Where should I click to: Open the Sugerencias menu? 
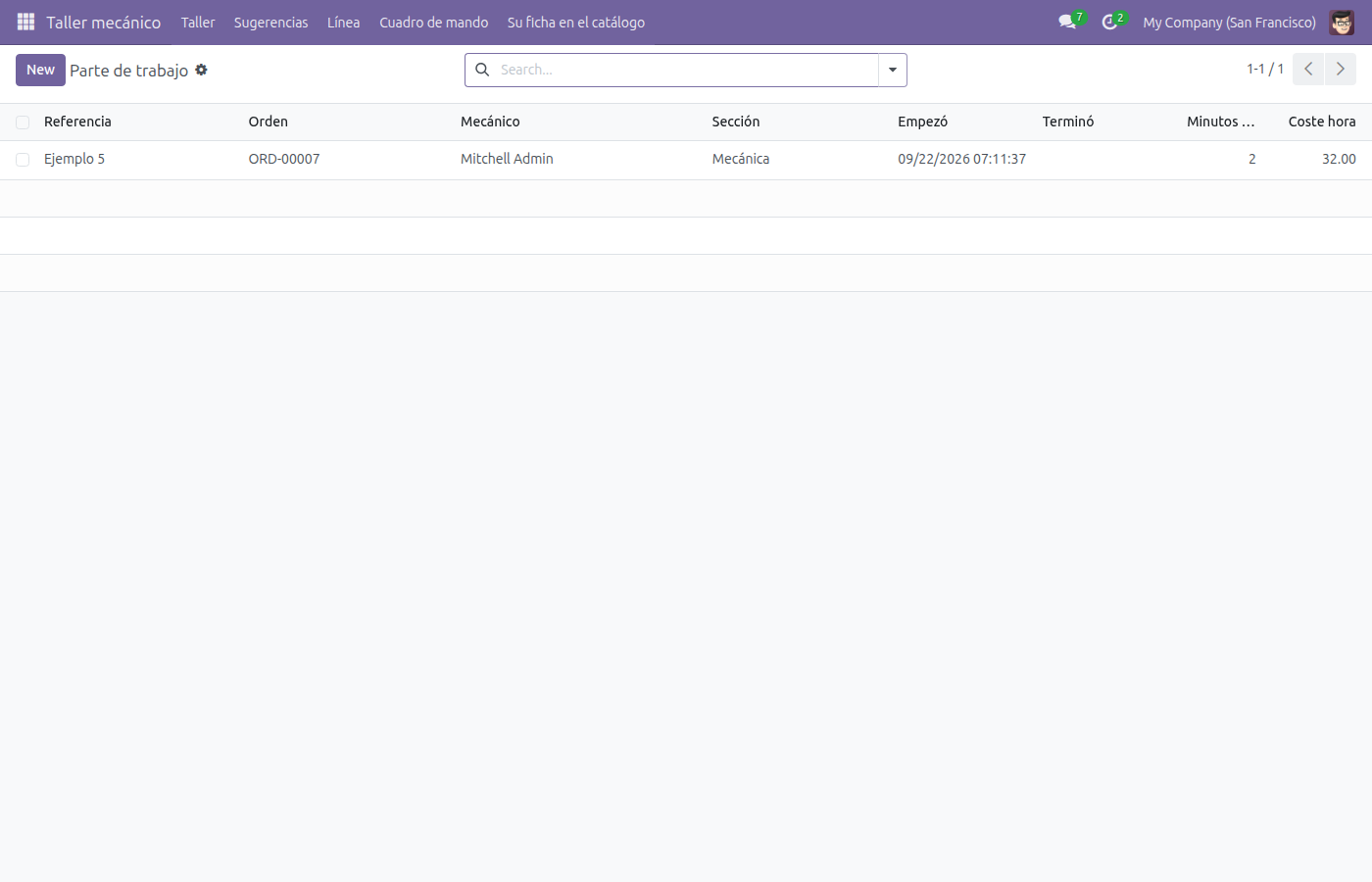pos(270,22)
